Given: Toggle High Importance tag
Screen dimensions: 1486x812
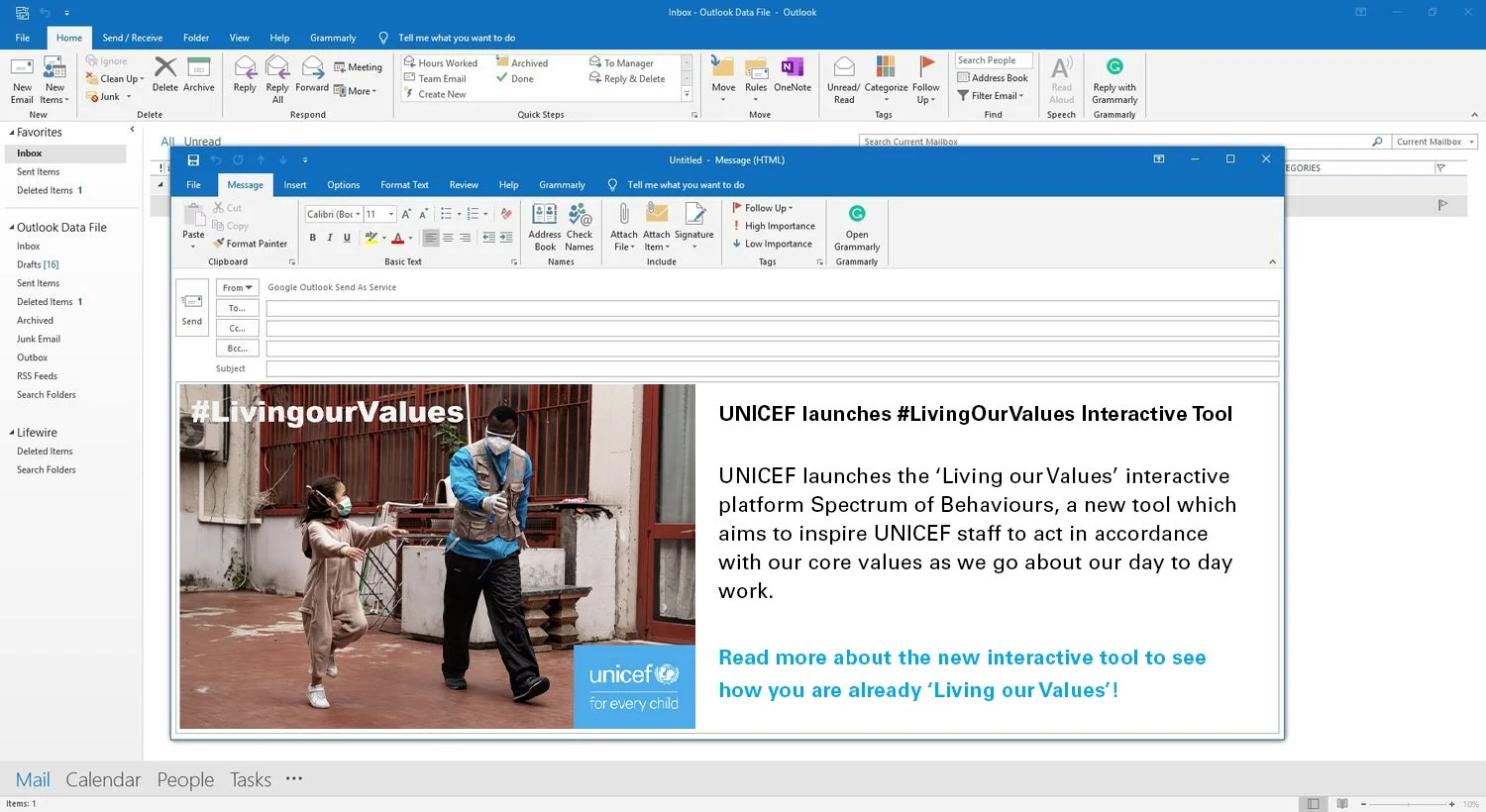Looking at the screenshot, I should tap(773, 226).
